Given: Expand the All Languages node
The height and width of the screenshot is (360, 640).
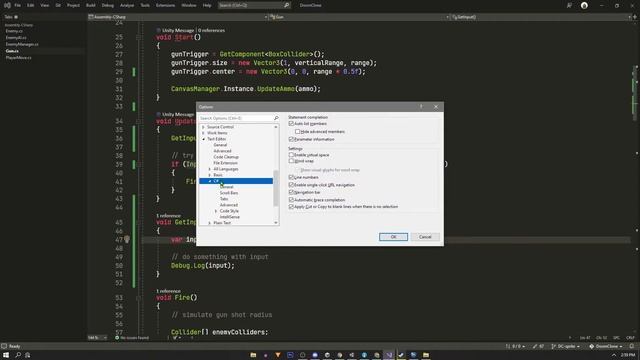Looking at the screenshot, I should point(210,169).
